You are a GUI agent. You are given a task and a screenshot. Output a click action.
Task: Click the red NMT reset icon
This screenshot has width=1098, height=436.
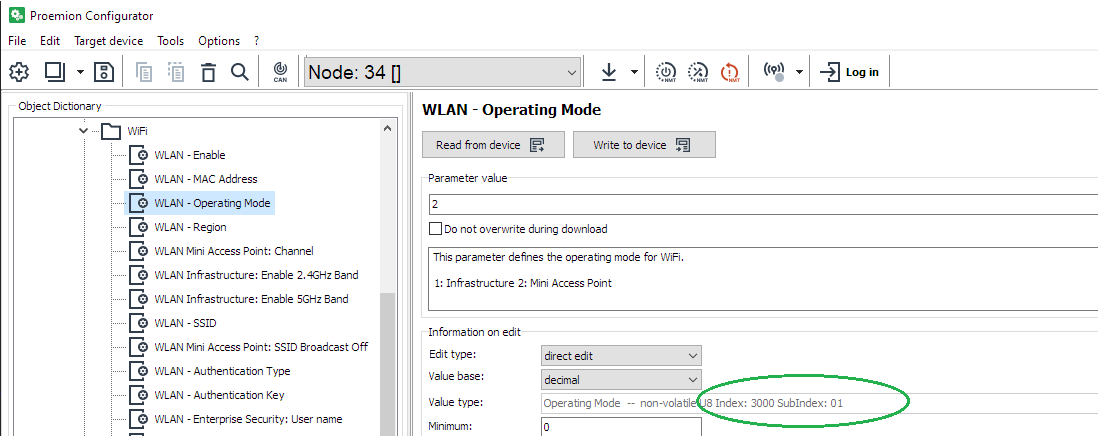(x=731, y=72)
